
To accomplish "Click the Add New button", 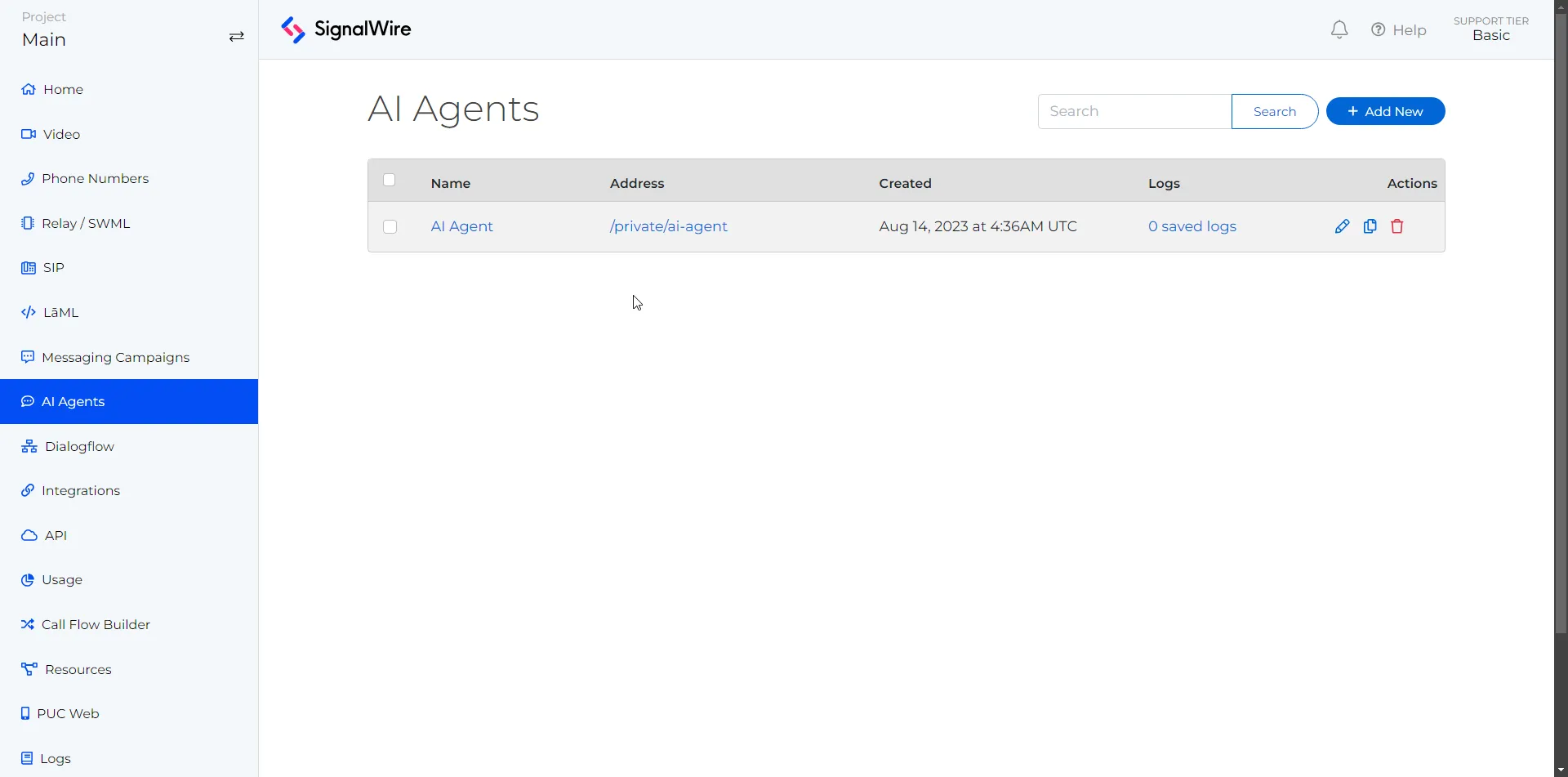I will pos(1385,110).
